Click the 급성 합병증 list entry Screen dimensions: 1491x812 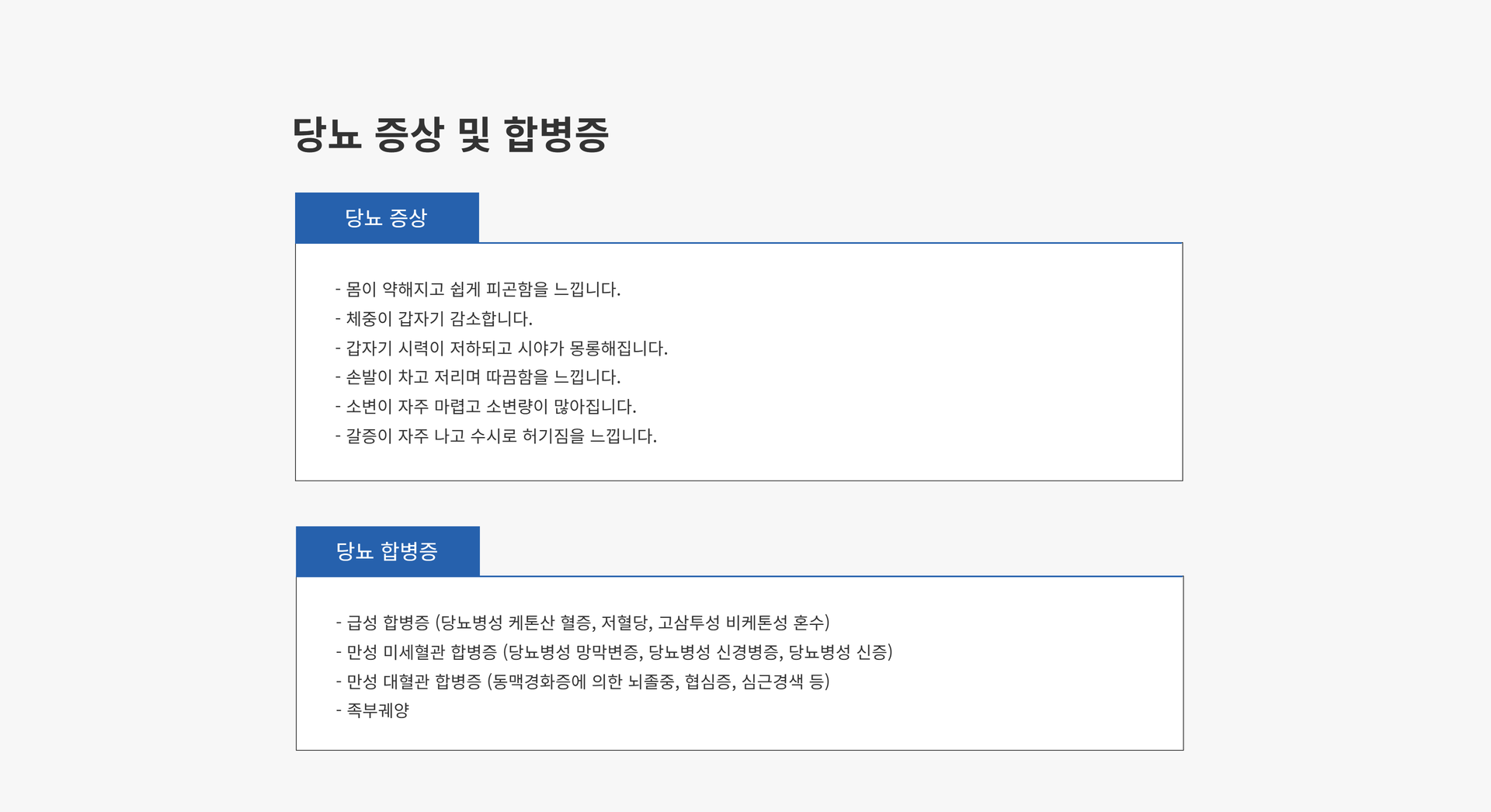583,623
